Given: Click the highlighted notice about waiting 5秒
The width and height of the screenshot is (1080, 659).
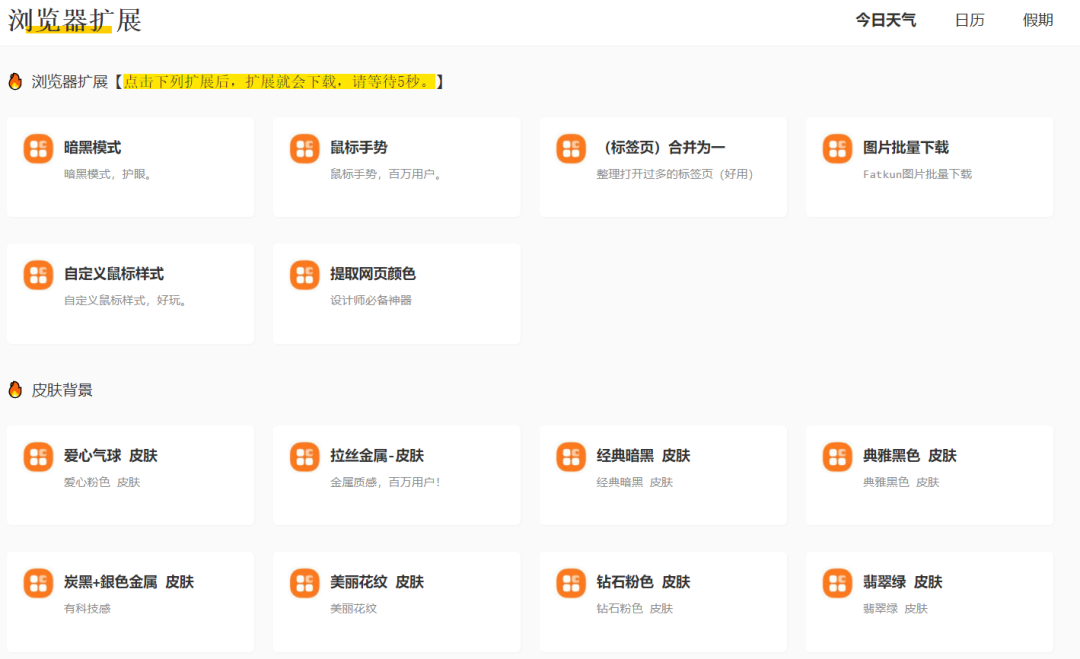Looking at the screenshot, I should [279, 81].
